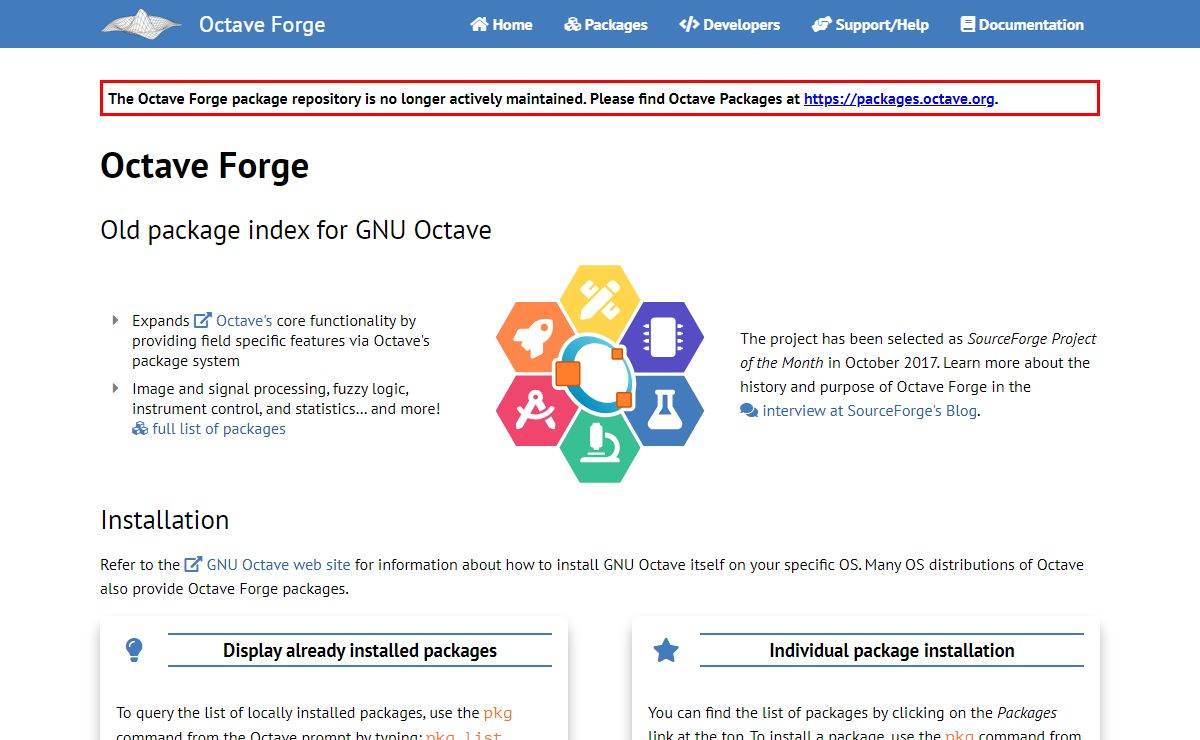Open the Developers menu item
The width and height of the screenshot is (1200, 740).
pos(729,25)
